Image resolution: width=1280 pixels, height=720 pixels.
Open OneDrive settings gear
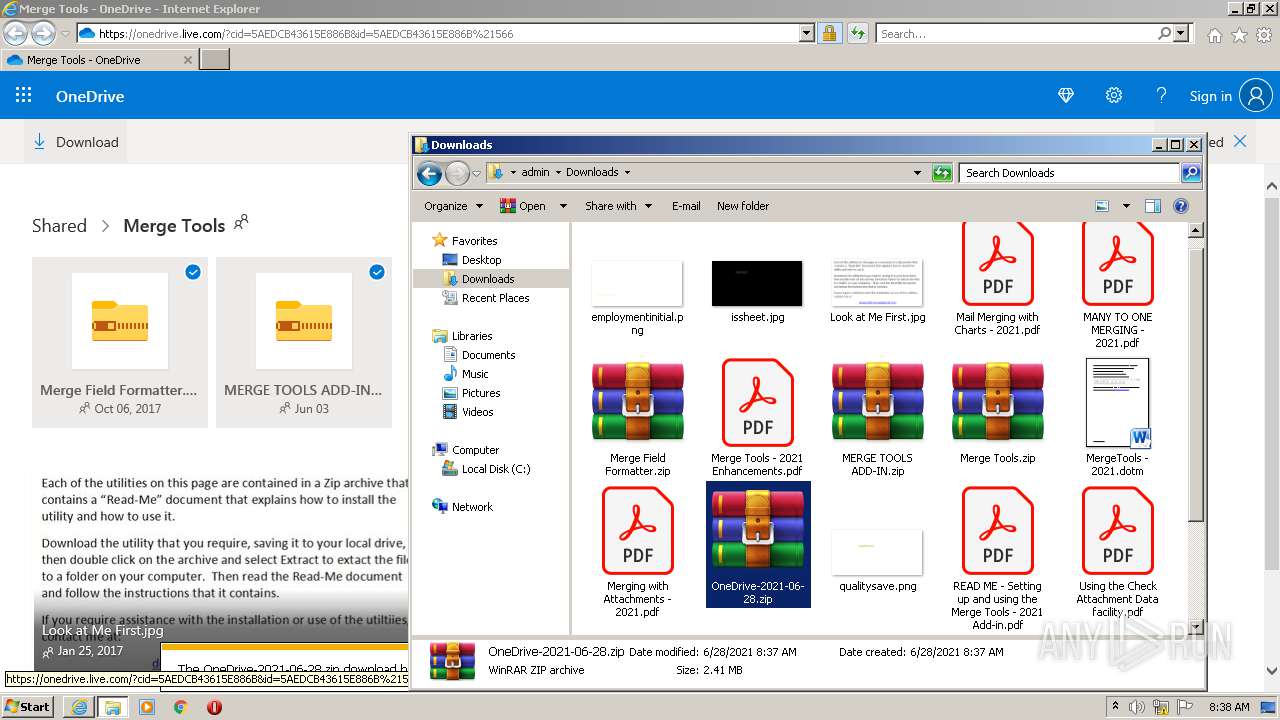[x=1114, y=96]
